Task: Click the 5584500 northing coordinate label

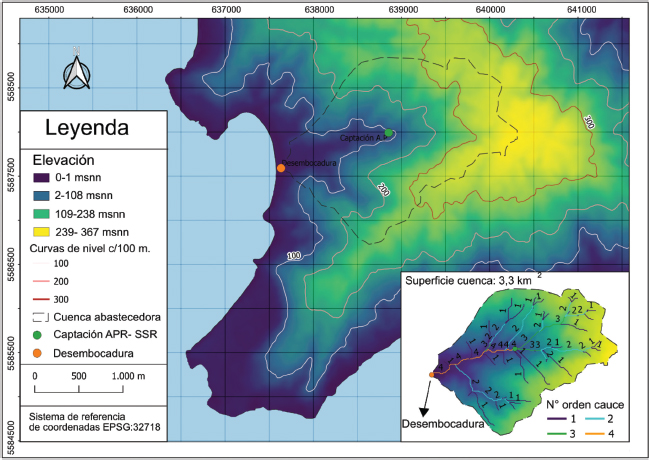Action: (x=11, y=438)
